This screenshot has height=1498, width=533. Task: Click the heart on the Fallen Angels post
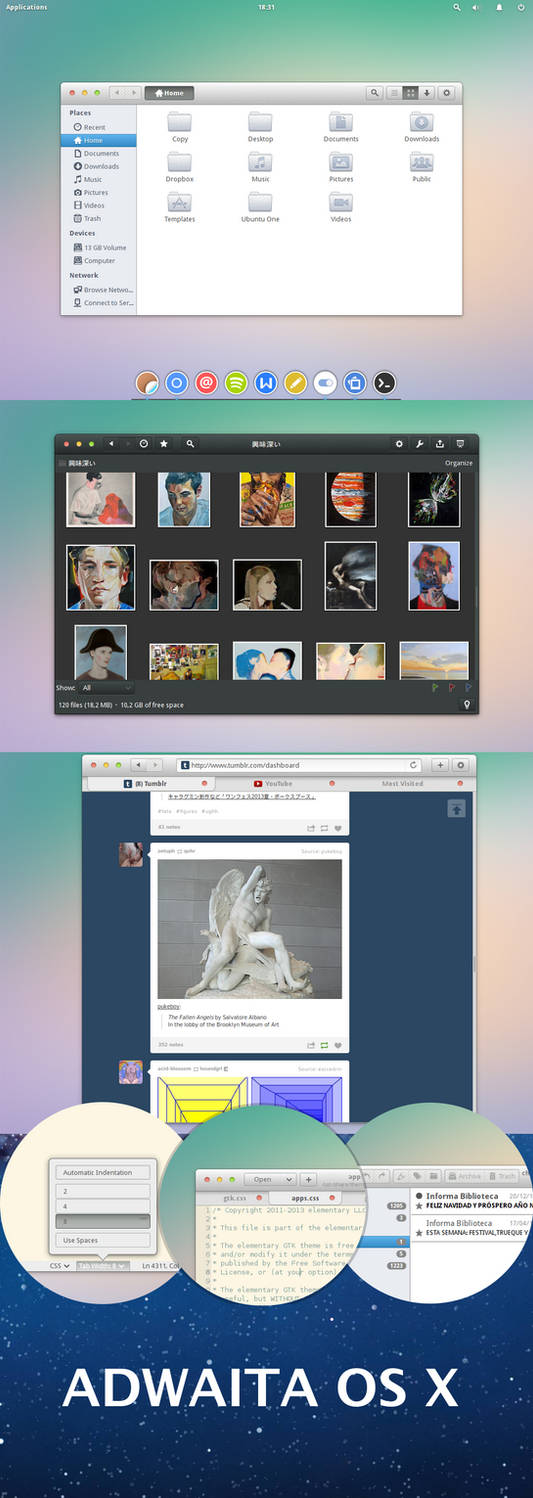pyautogui.click(x=338, y=1044)
